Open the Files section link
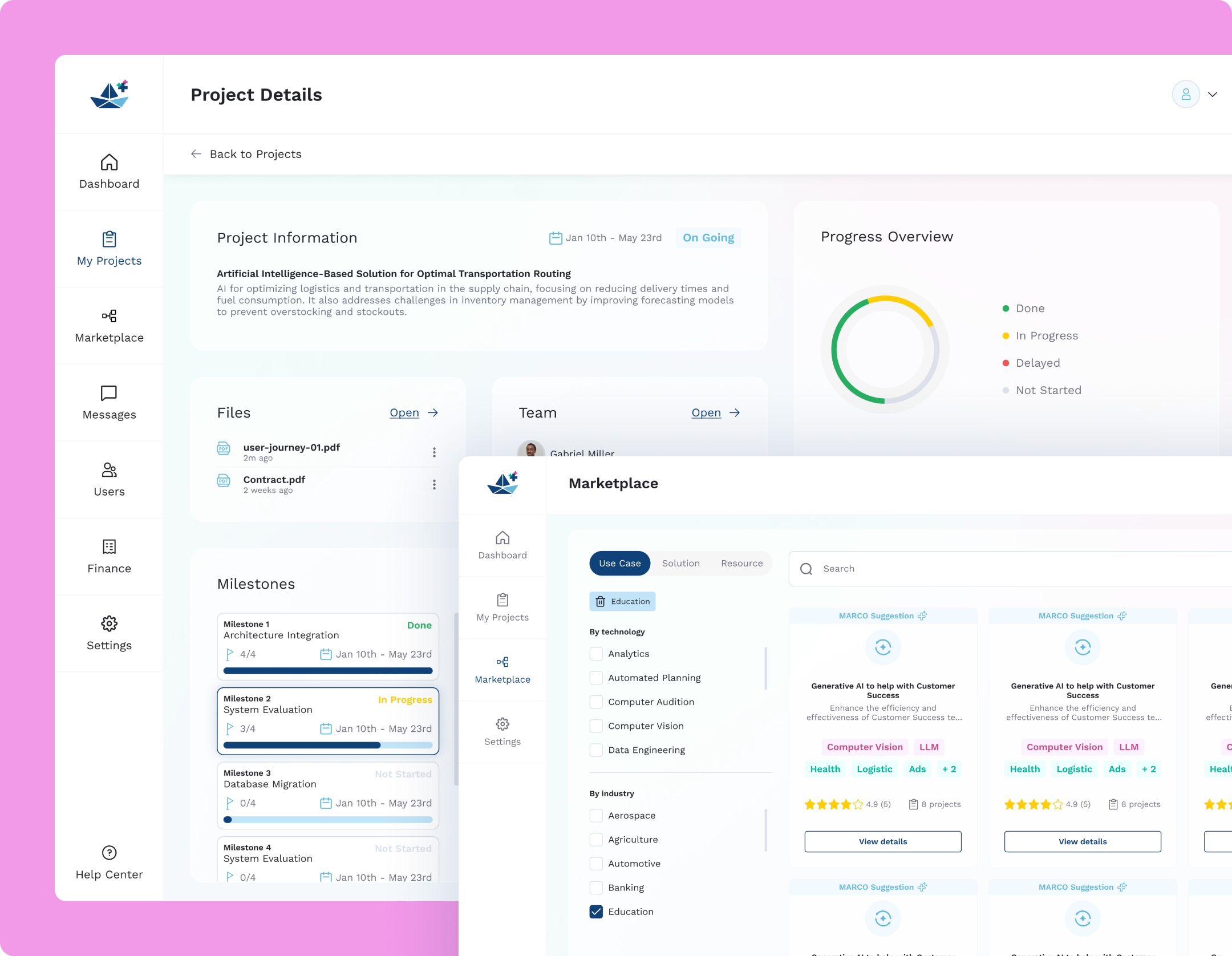 tap(414, 412)
